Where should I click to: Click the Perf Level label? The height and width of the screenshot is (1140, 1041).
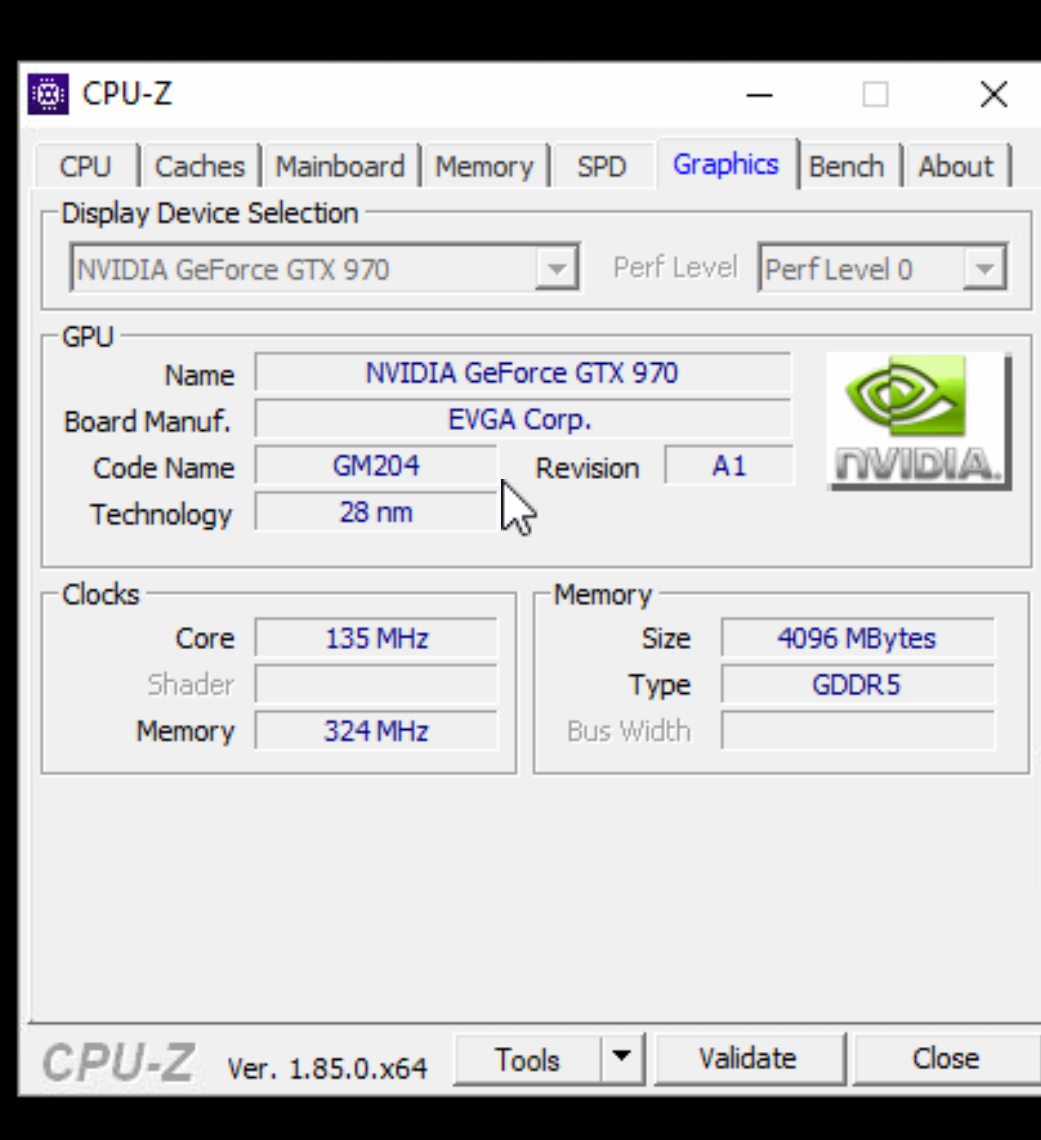[x=675, y=268]
